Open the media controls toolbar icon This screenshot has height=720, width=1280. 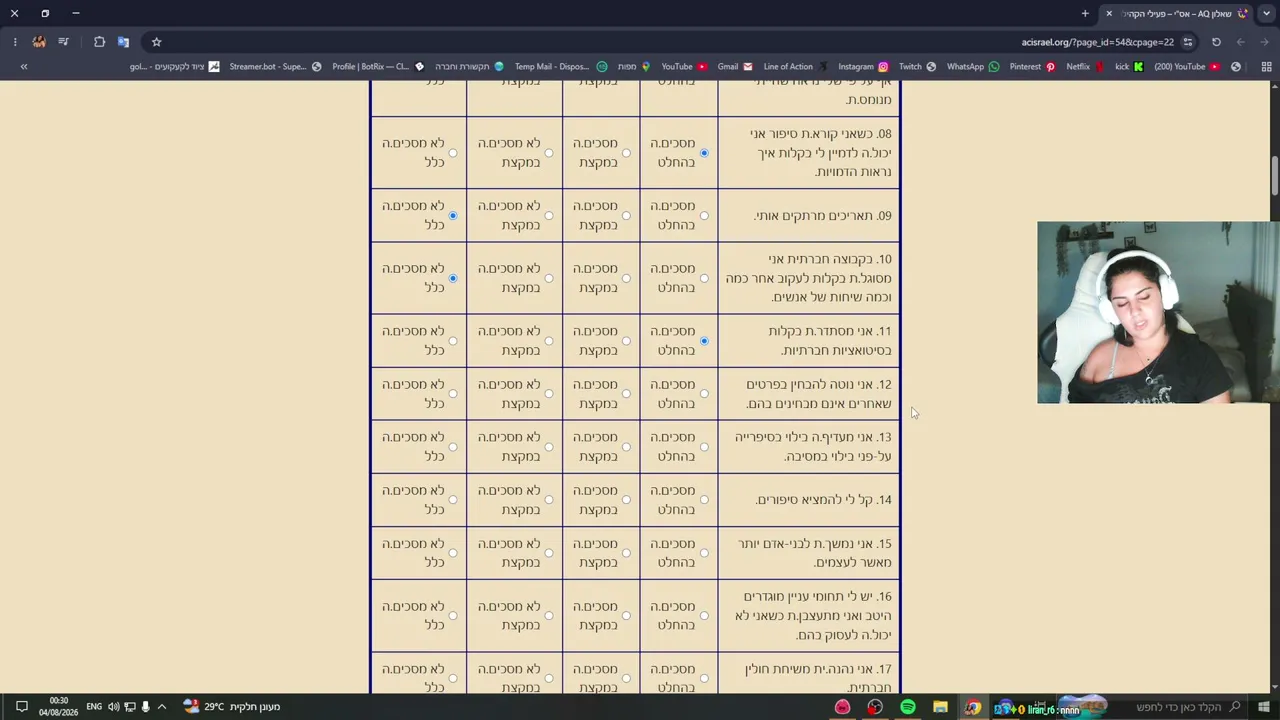click(x=63, y=42)
